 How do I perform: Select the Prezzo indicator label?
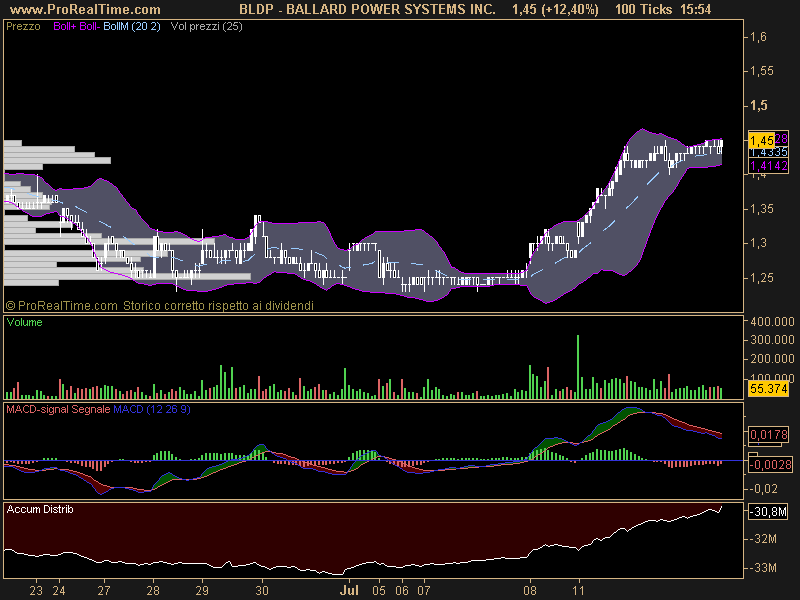(x=23, y=27)
